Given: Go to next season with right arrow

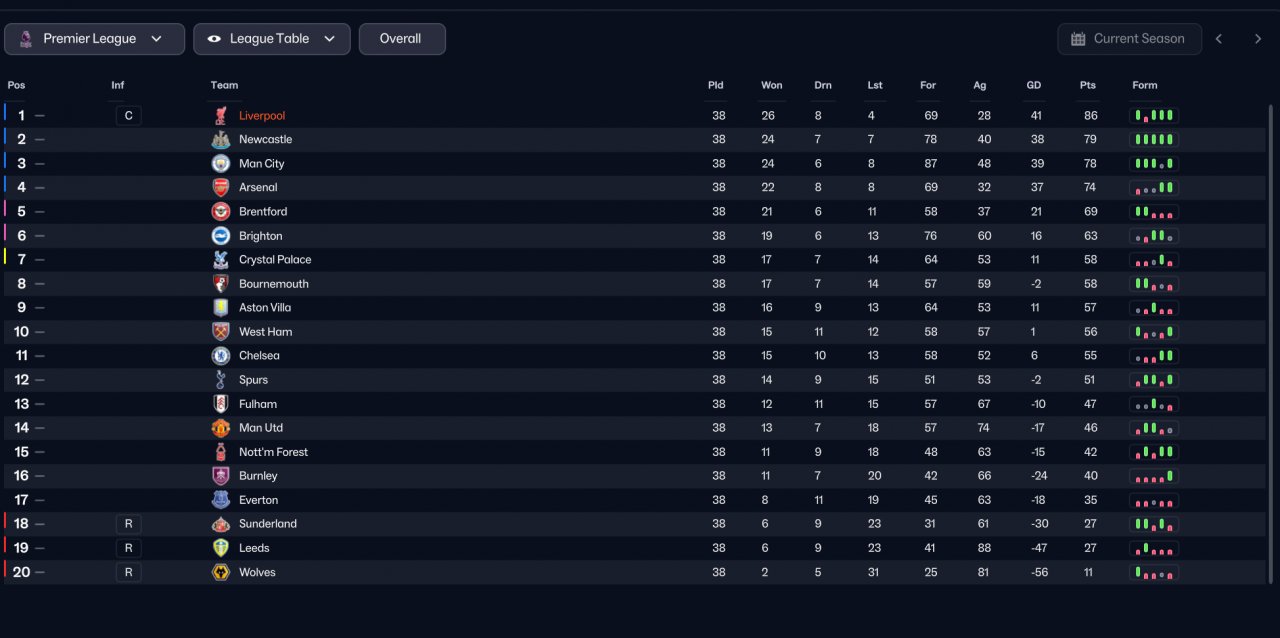Looking at the screenshot, I should click(x=1258, y=39).
